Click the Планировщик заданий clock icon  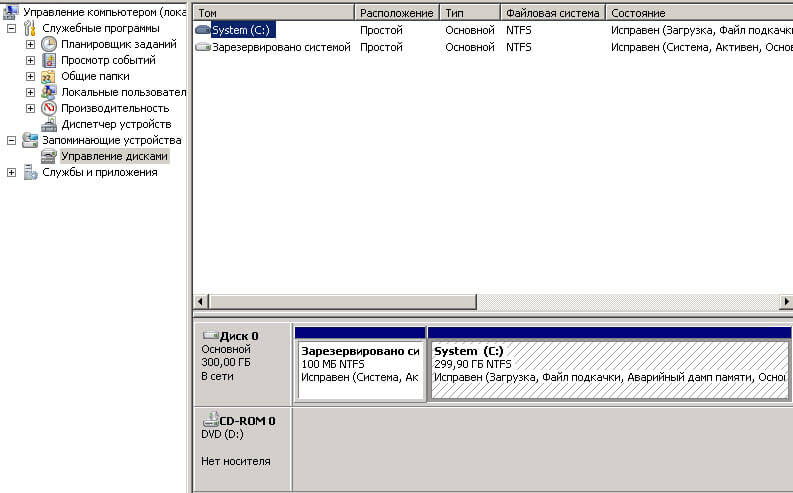(x=49, y=44)
